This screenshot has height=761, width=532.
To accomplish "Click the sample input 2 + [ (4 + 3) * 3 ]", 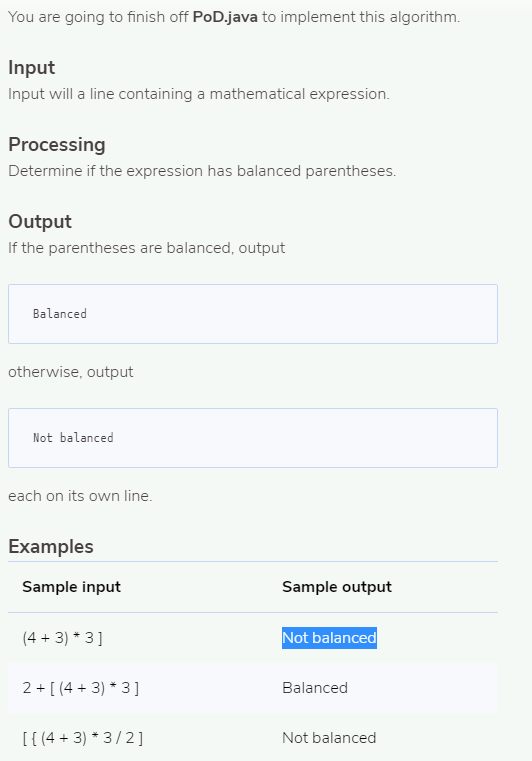I will tap(81, 688).
